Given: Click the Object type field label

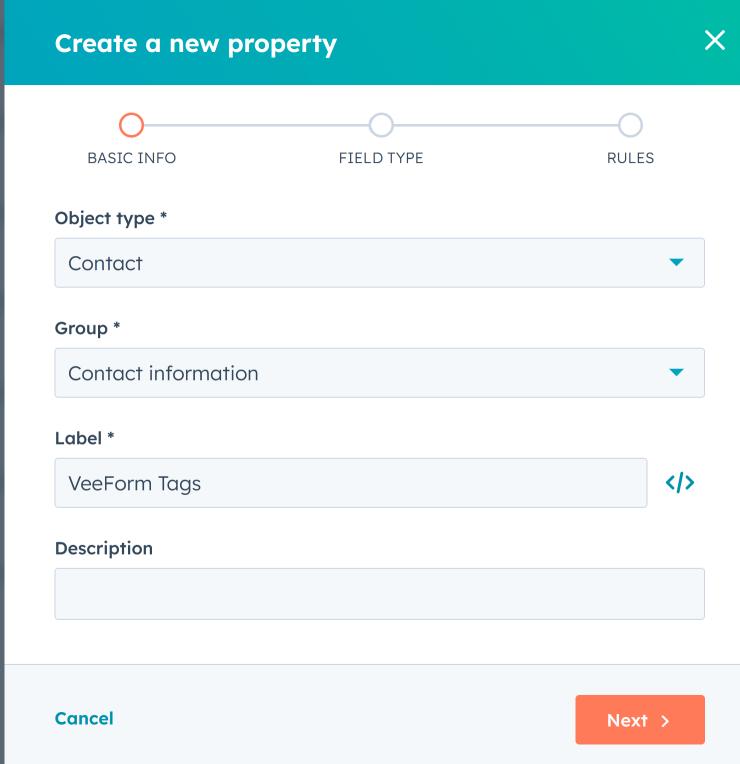Looking at the screenshot, I should pos(111,218).
